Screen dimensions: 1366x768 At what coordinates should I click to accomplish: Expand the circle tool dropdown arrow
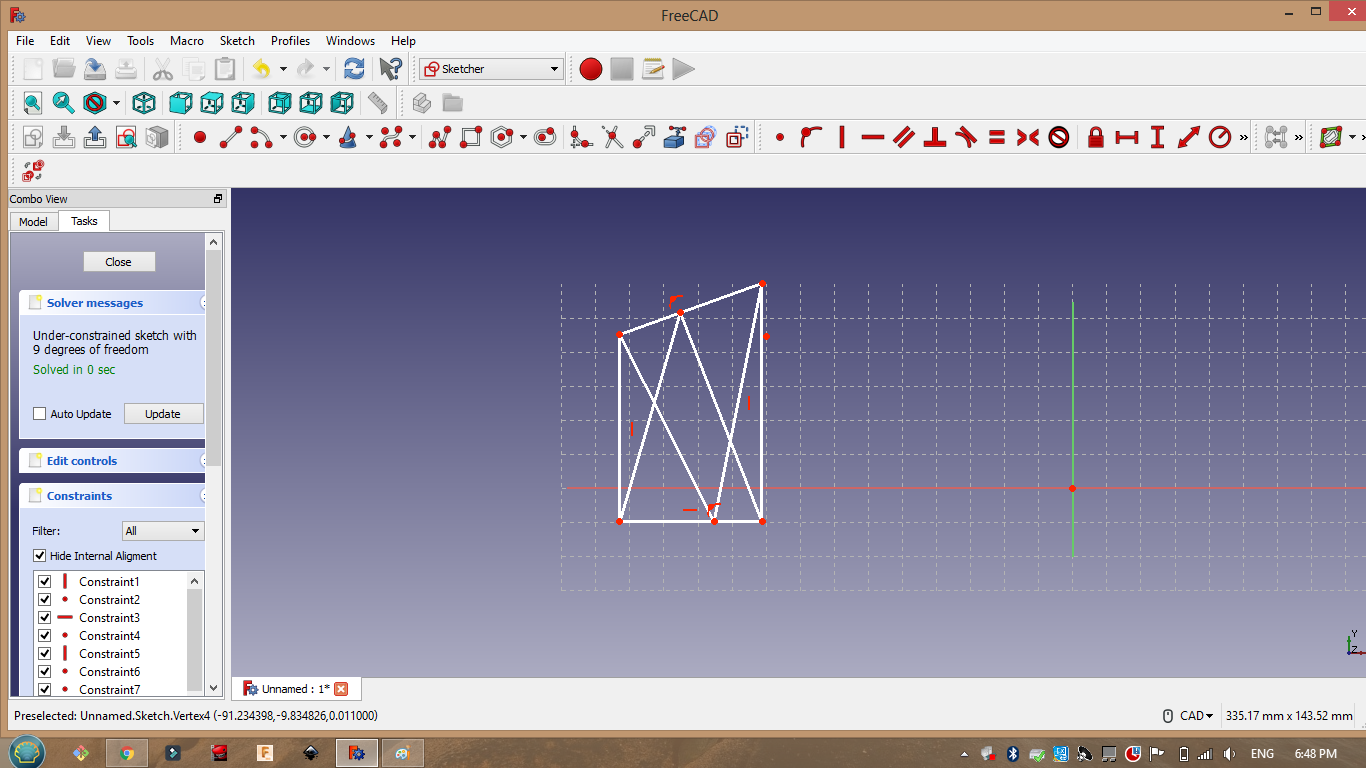[326, 137]
